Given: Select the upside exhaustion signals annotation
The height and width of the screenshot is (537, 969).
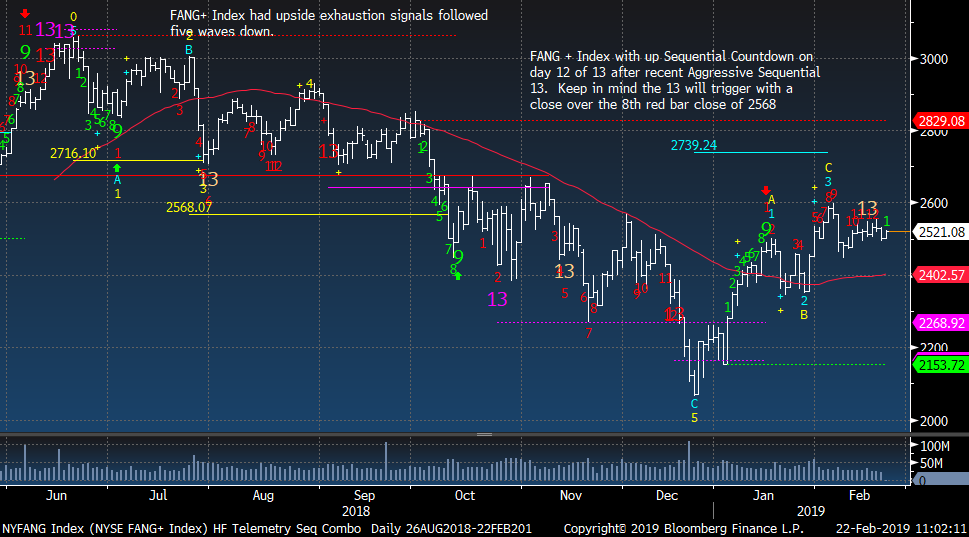Looking at the screenshot, I should (x=329, y=23).
